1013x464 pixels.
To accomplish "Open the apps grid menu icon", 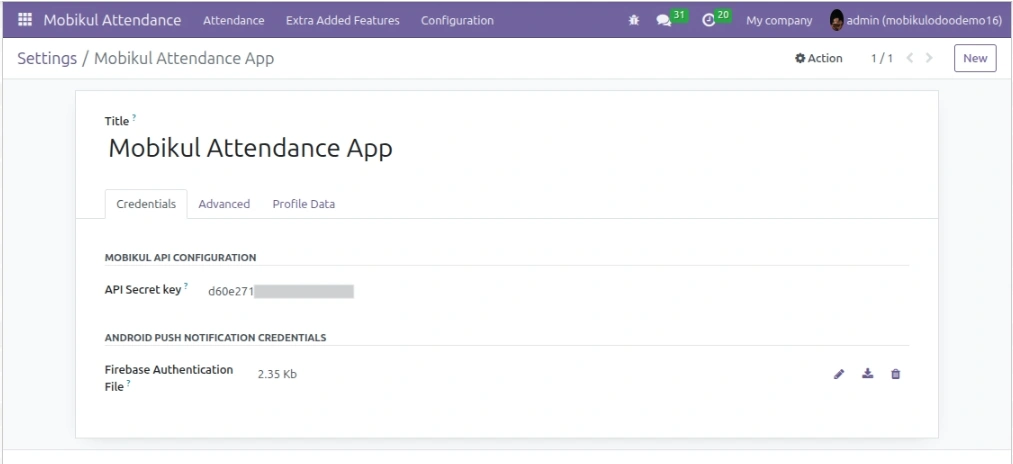I will click(25, 20).
